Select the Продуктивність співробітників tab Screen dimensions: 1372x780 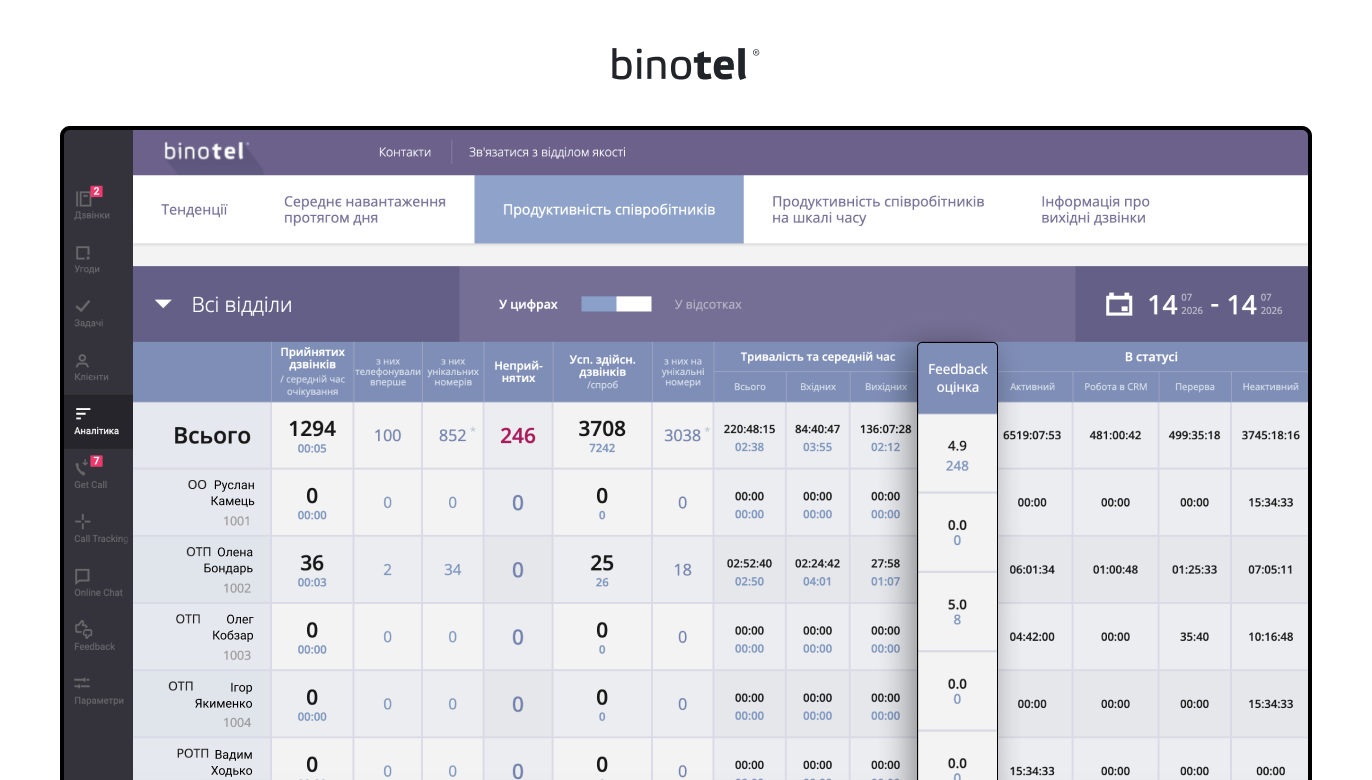(609, 210)
